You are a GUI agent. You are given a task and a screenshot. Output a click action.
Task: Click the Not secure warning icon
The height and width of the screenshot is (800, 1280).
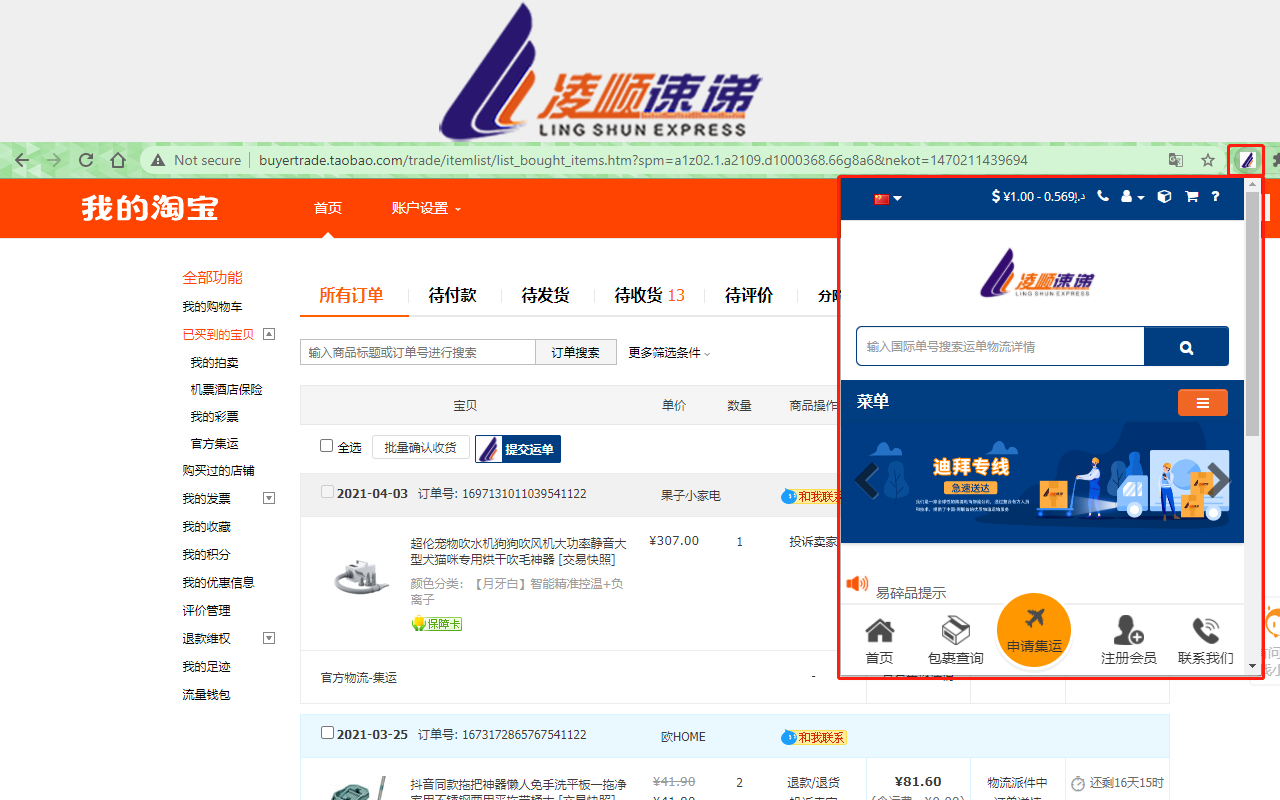point(157,160)
